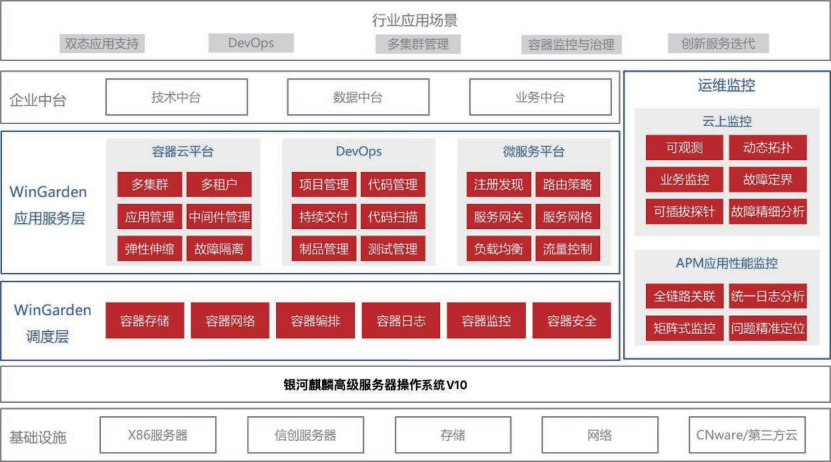Viewport: 831px width, 462px height.
Task: Click the 容器存储 block
Action: click(145, 321)
